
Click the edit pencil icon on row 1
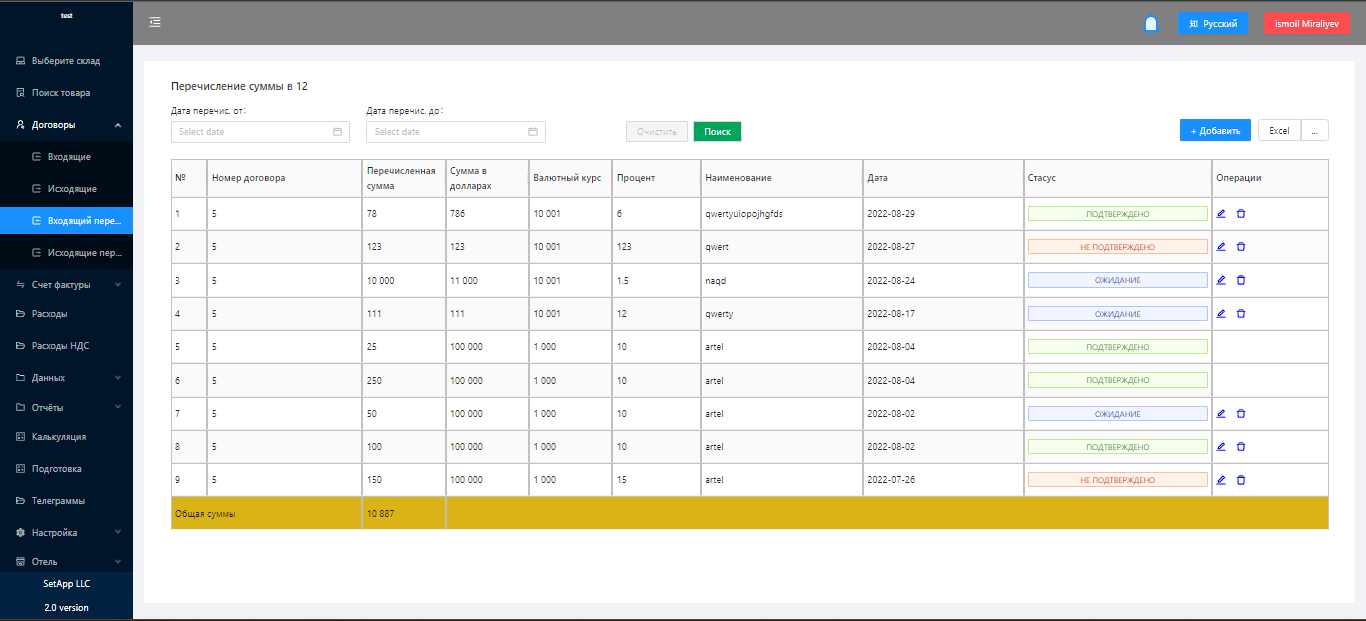[x=1220, y=213]
